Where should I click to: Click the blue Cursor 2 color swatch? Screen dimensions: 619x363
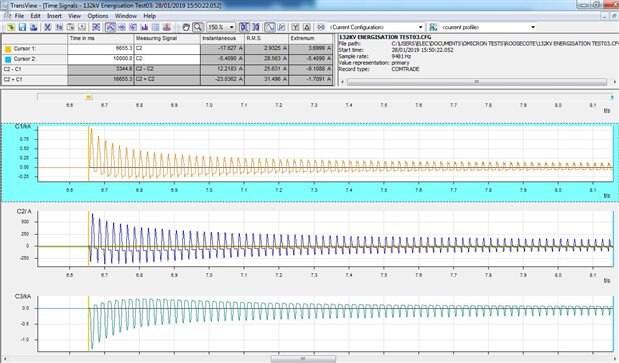(8, 59)
